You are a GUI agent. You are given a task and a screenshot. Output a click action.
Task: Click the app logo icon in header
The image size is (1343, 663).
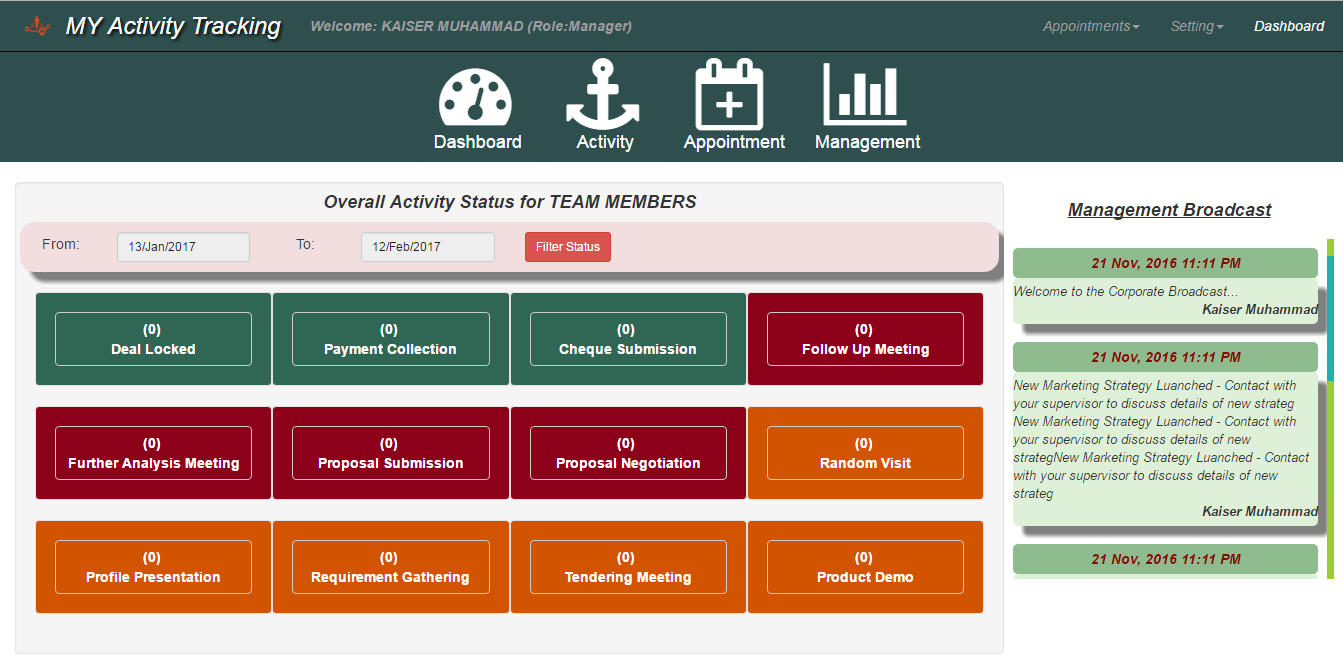tap(37, 26)
